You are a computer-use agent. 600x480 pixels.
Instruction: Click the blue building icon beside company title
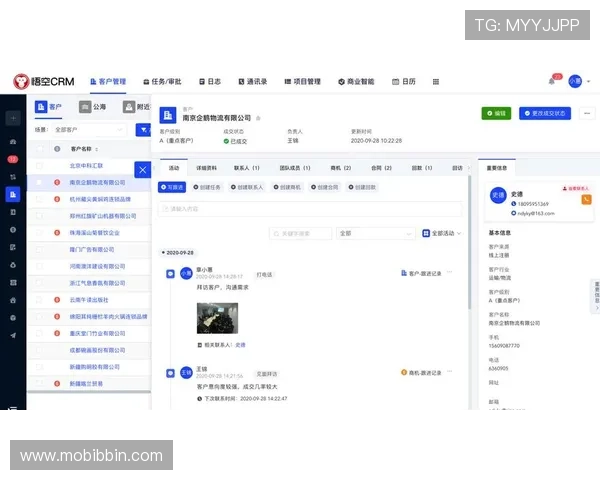(168, 115)
